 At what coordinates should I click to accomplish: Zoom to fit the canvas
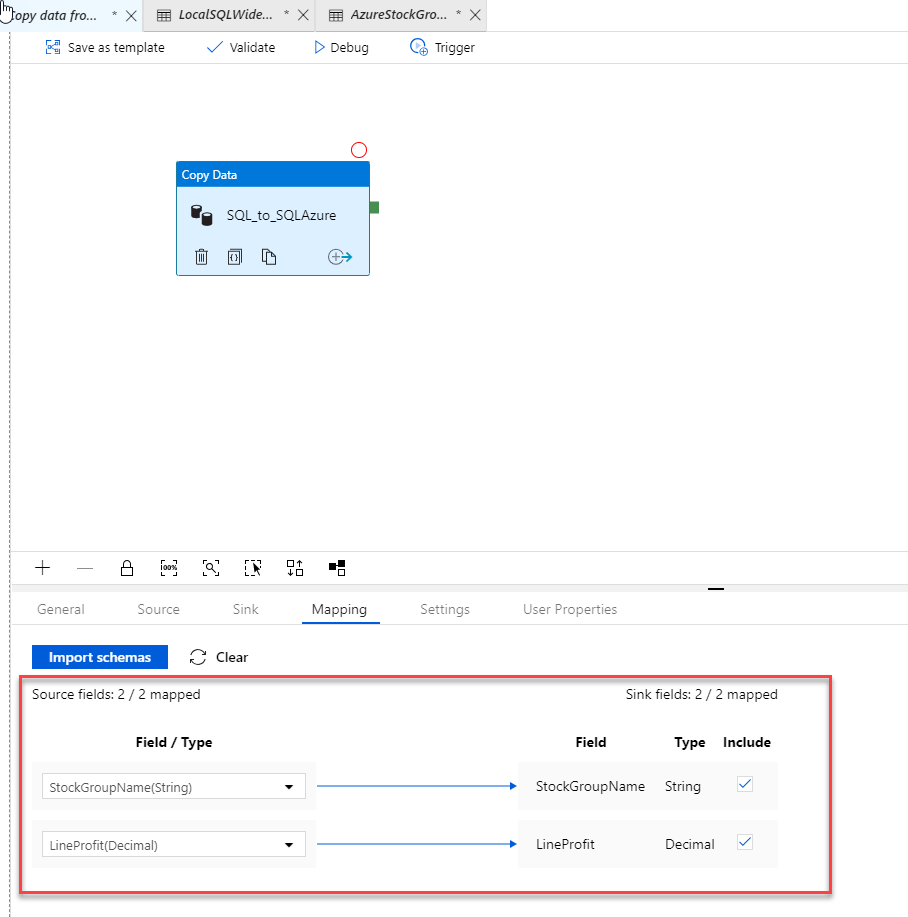coord(211,568)
